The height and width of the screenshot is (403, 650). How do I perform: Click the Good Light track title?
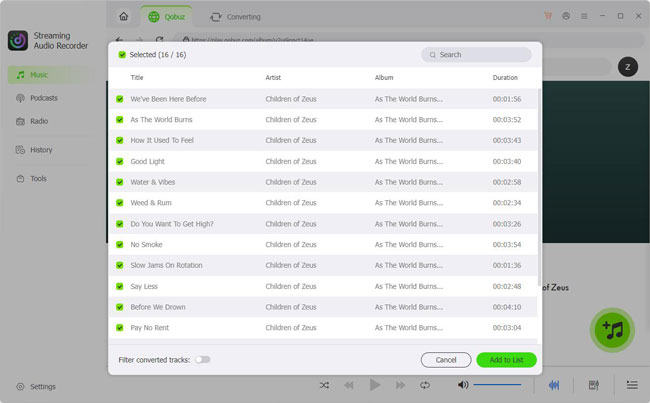tap(148, 161)
